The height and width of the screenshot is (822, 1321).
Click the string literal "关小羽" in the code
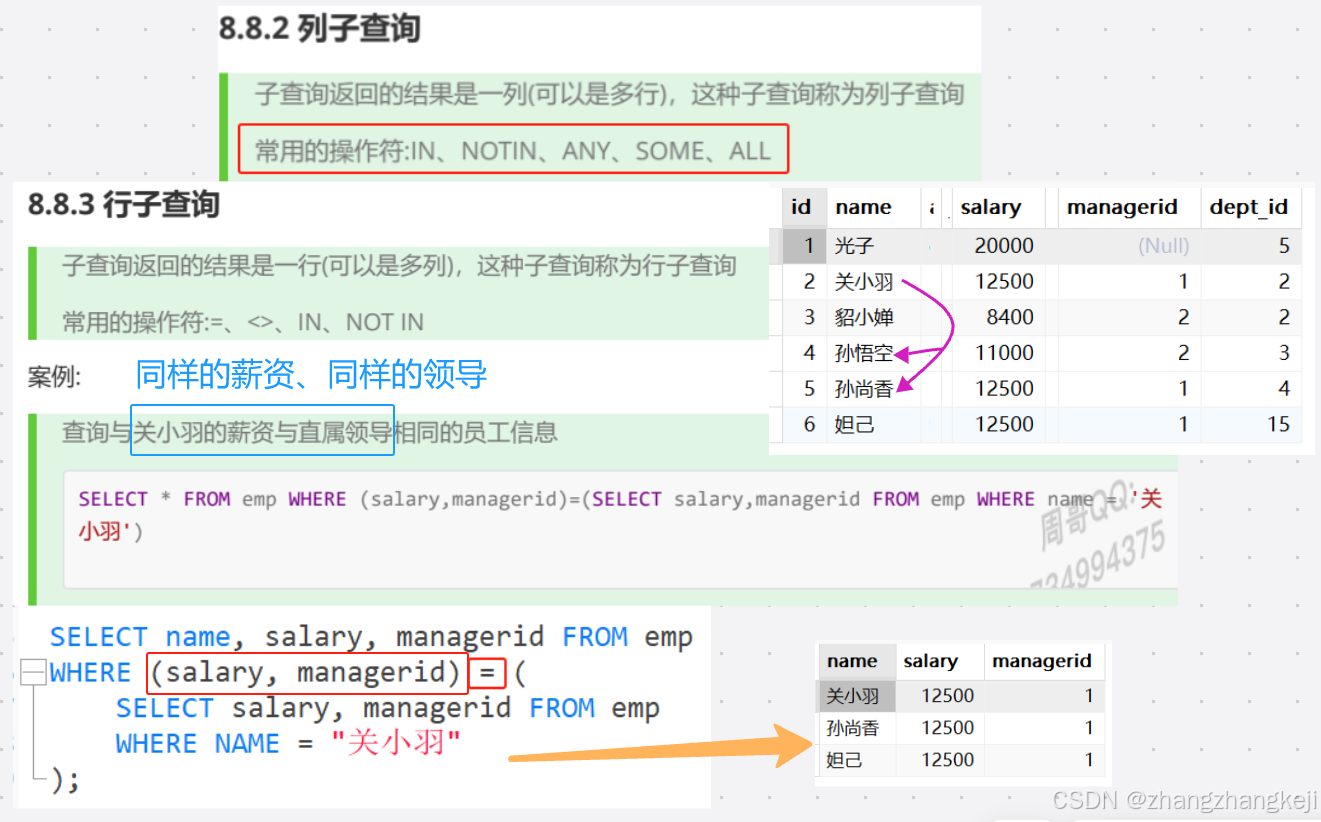(396, 745)
